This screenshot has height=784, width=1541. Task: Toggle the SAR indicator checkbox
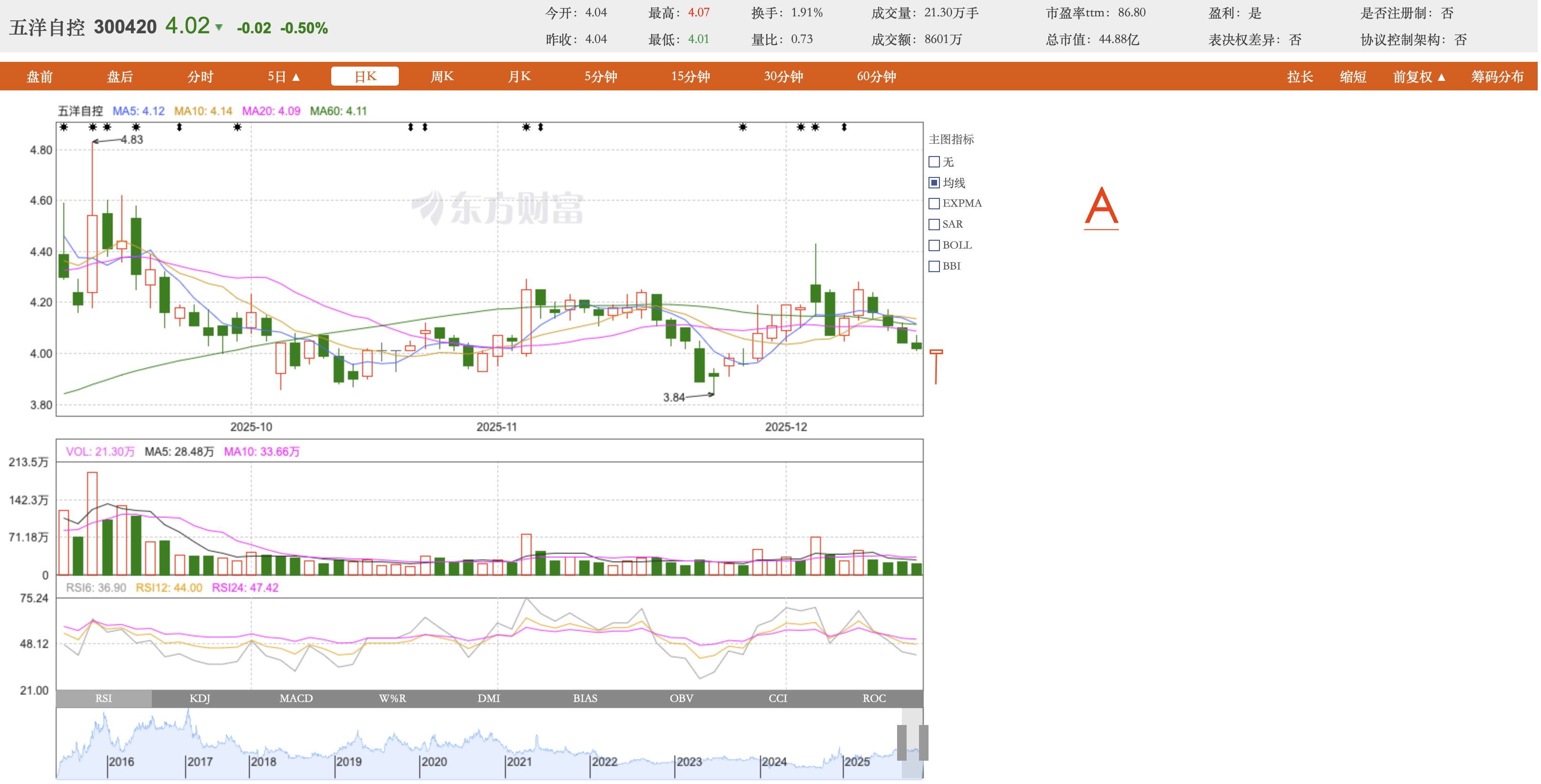(x=934, y=224)
